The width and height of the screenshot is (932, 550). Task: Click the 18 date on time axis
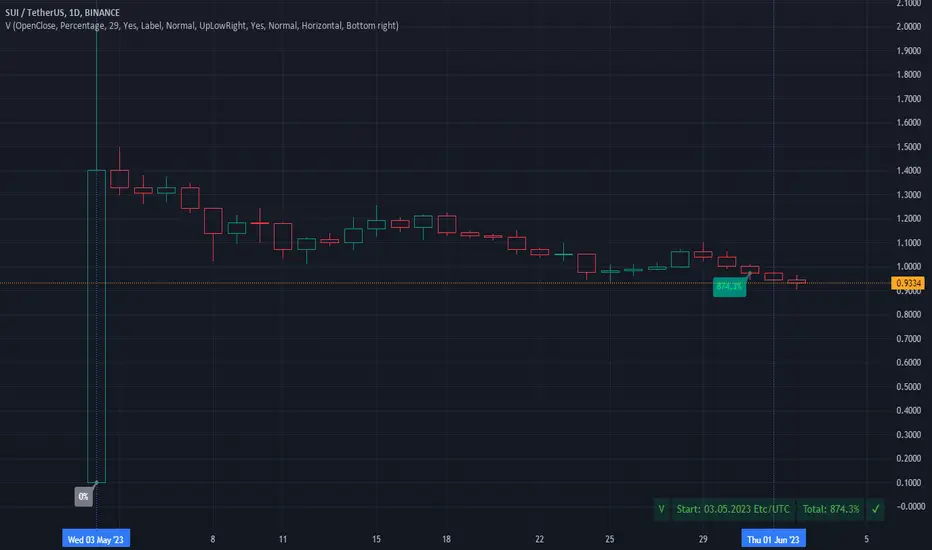(x=446, y=539)
